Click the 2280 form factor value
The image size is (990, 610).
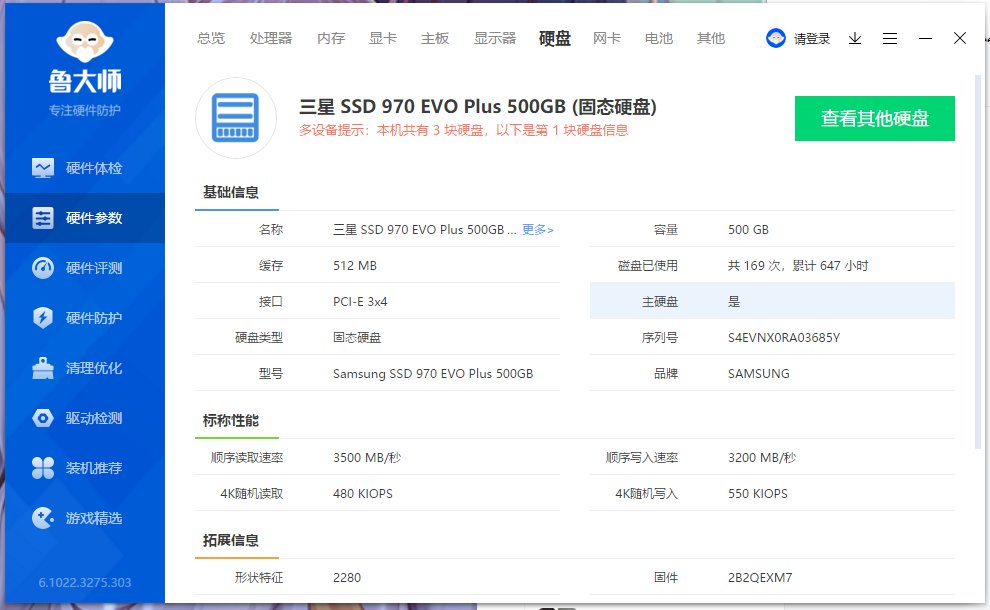coord(347,578)
